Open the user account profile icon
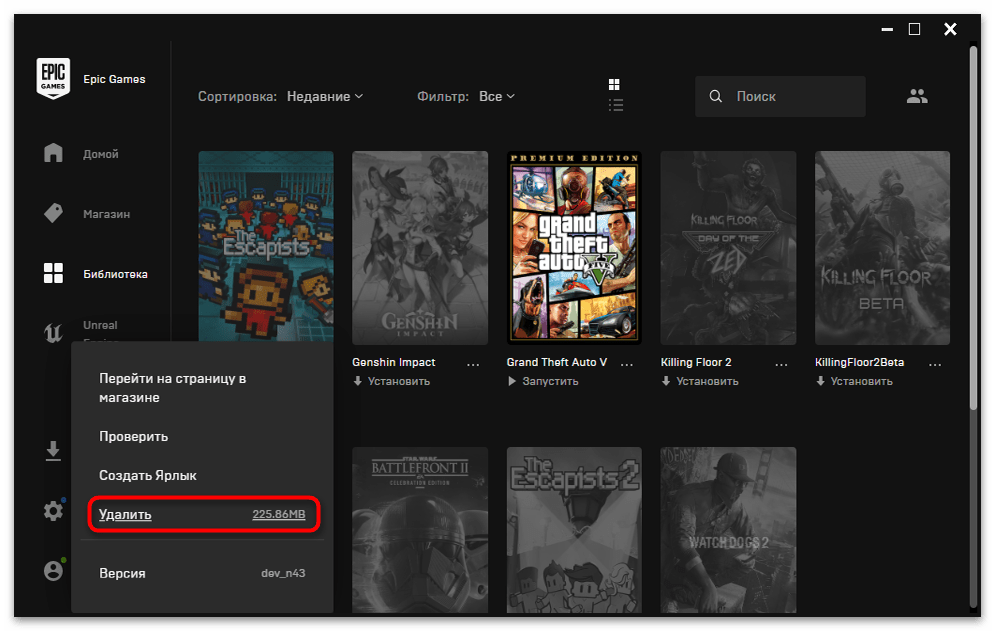This screenshot has height=631, width=995. tap(53, 571)
